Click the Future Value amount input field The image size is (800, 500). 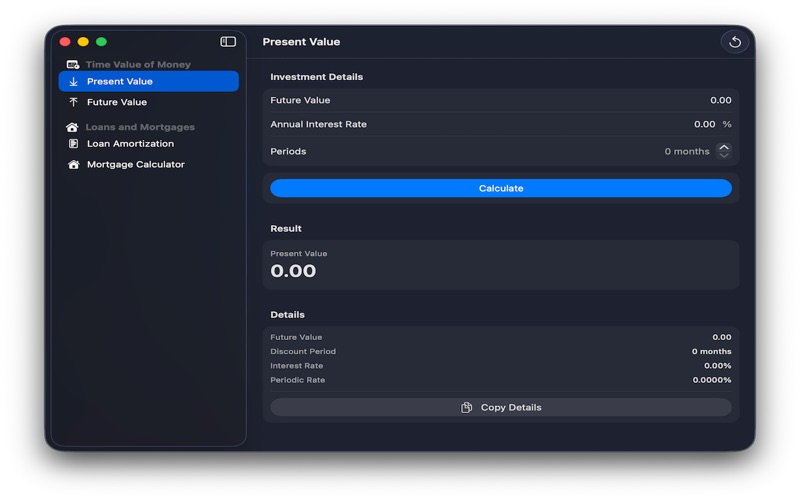pos(720,101)
